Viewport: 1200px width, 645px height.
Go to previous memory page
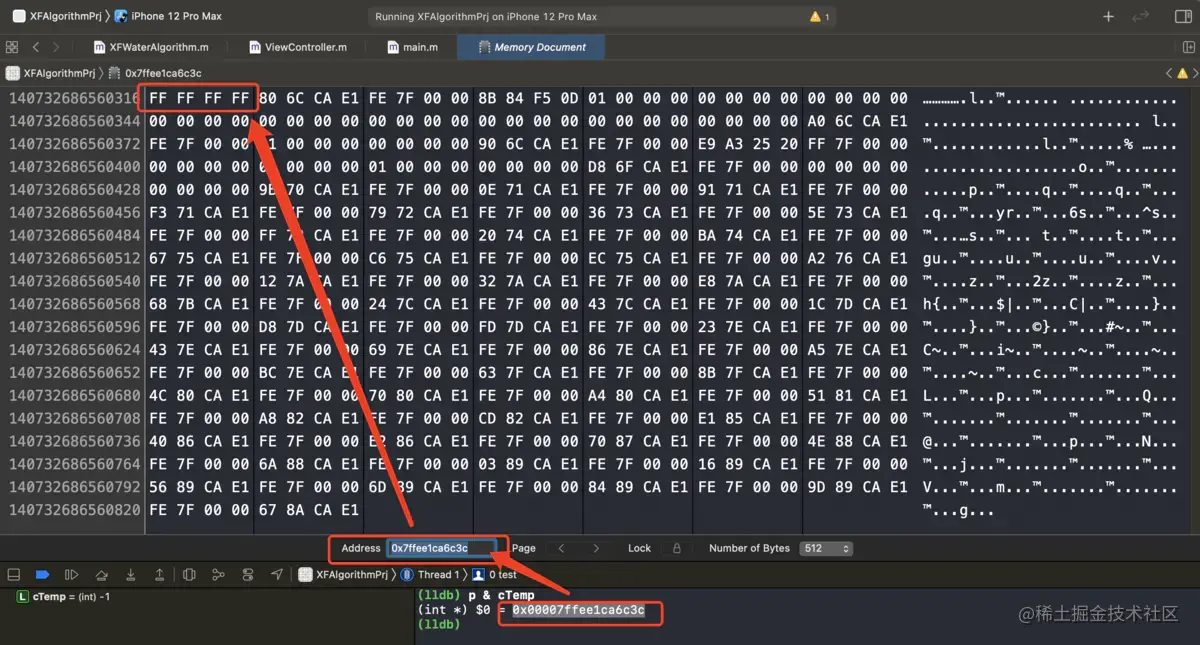point(561,549)
